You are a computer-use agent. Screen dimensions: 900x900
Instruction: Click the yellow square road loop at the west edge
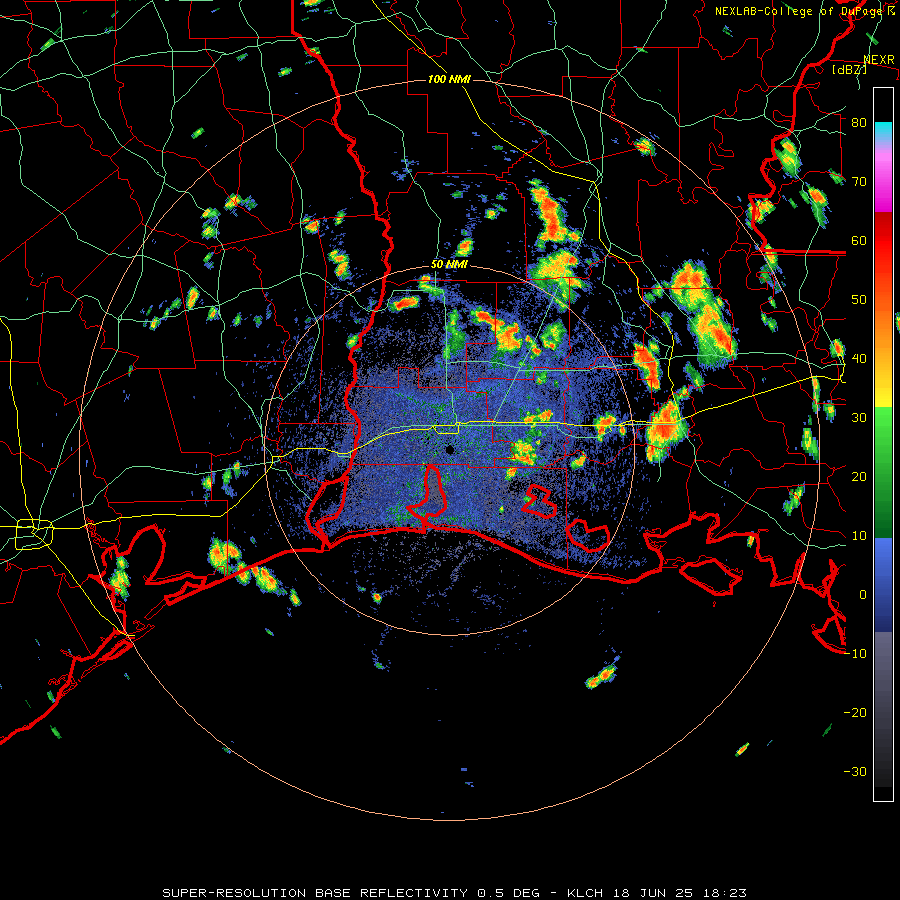coord(34,534)
